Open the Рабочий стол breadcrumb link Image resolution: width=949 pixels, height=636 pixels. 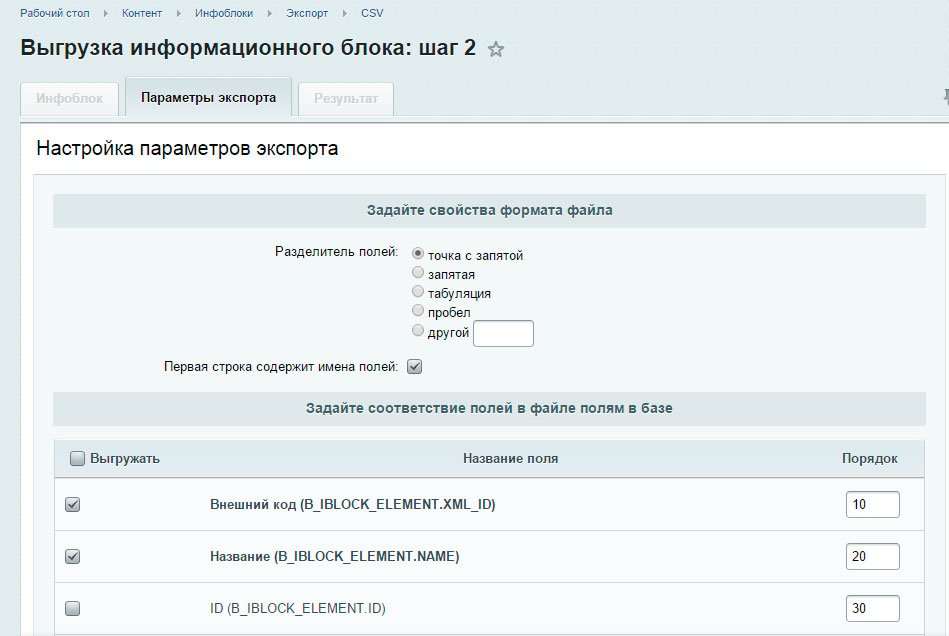pos(54,13)
